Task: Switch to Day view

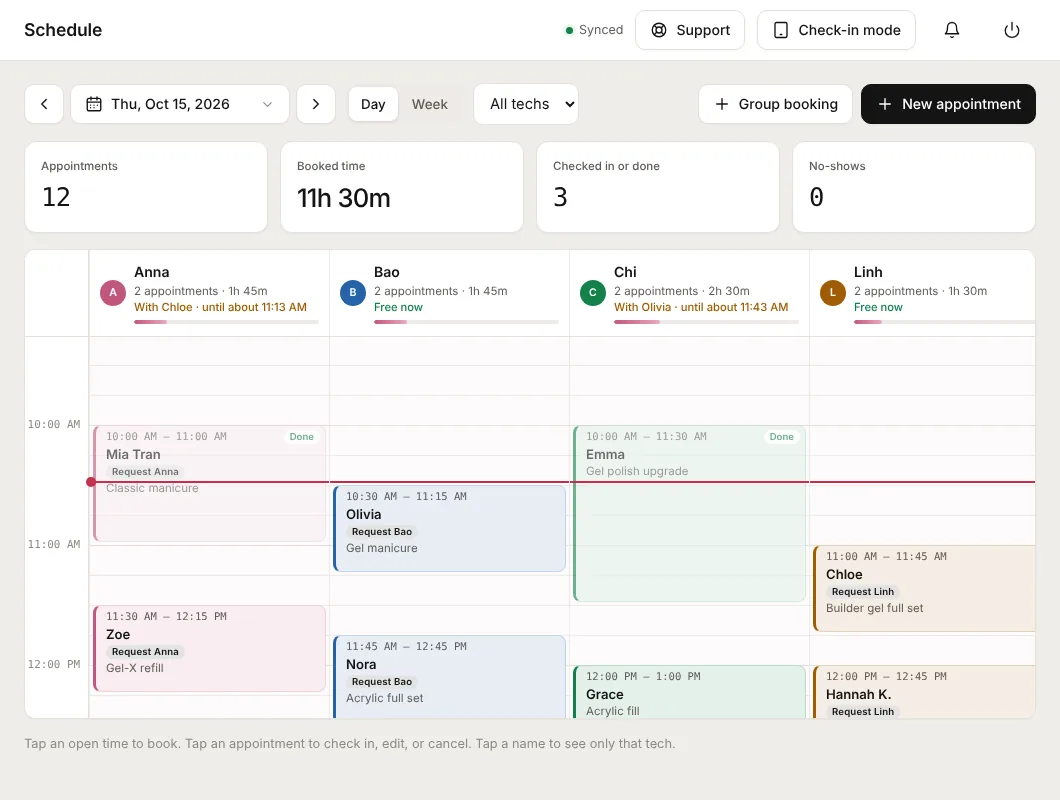Action: pyautogui.click(x=373, y=104)
